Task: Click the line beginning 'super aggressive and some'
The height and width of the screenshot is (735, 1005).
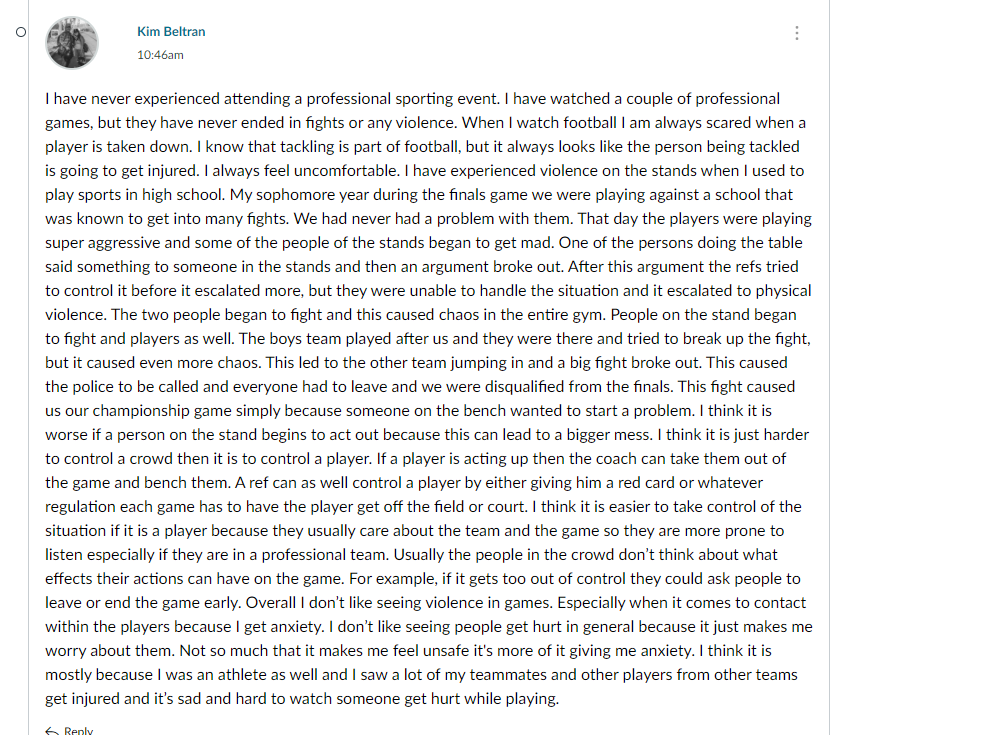Action: 424,243
